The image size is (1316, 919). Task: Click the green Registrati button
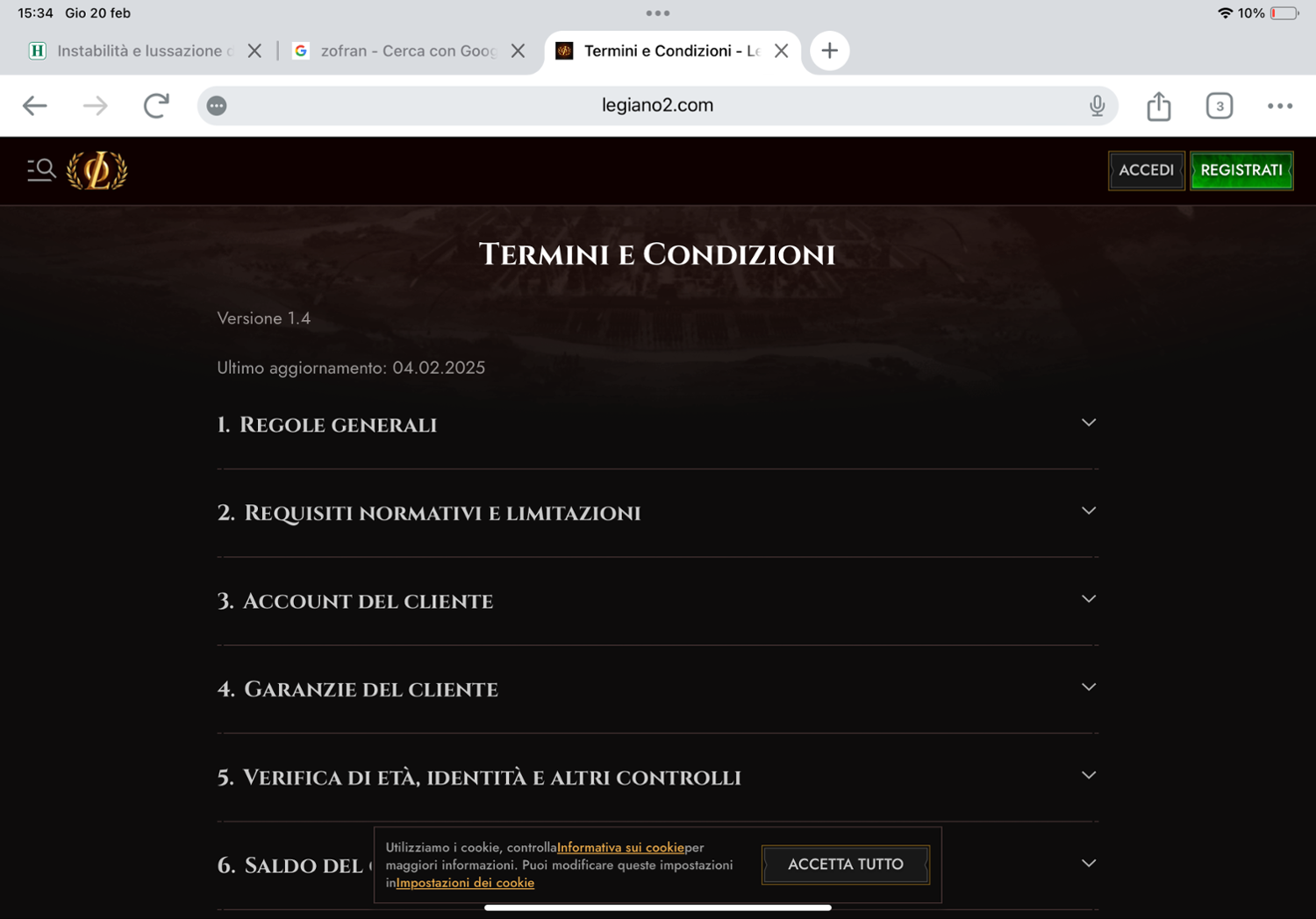tap(1241, 170)
